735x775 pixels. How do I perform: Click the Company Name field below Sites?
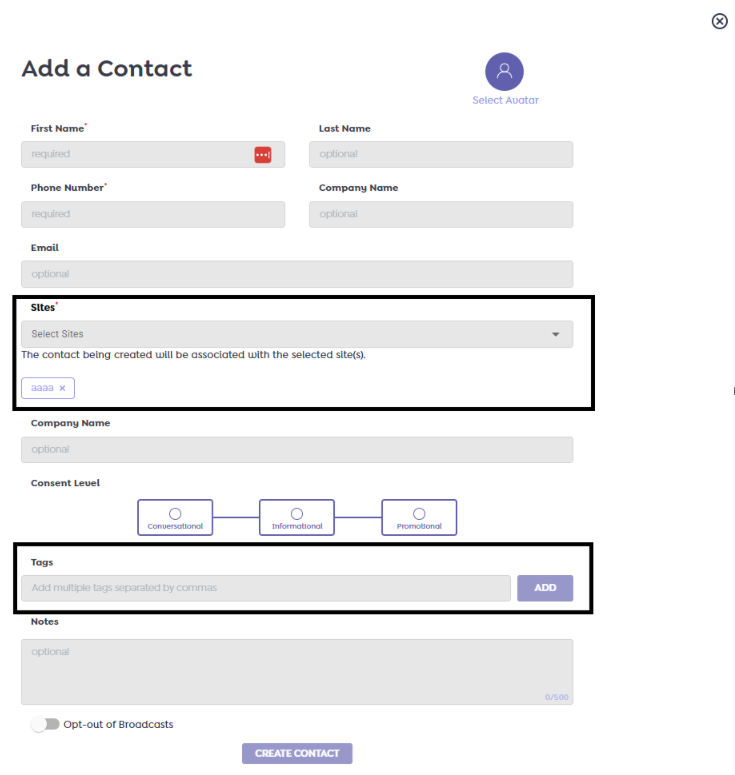coord(296,449)
